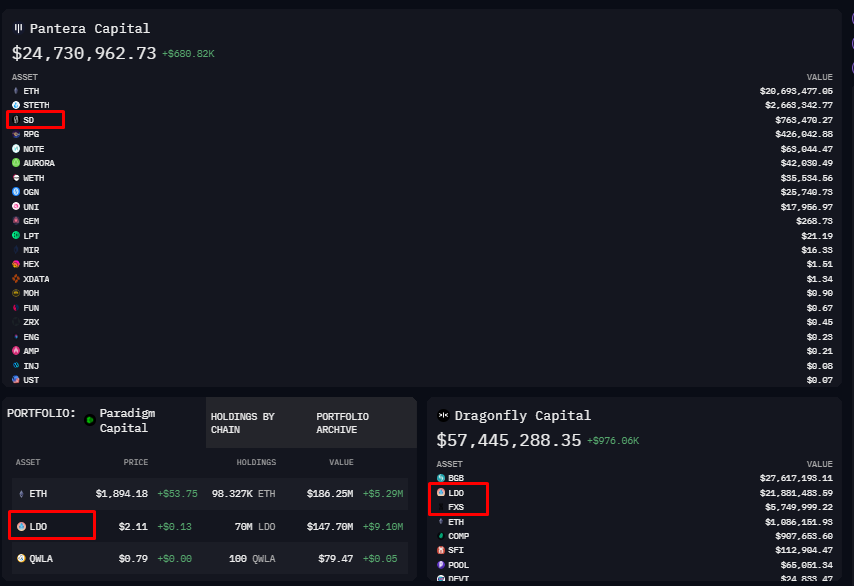Click Pantera total $24,730,962.73
This screenshot has width=854, height=586.
84,53
